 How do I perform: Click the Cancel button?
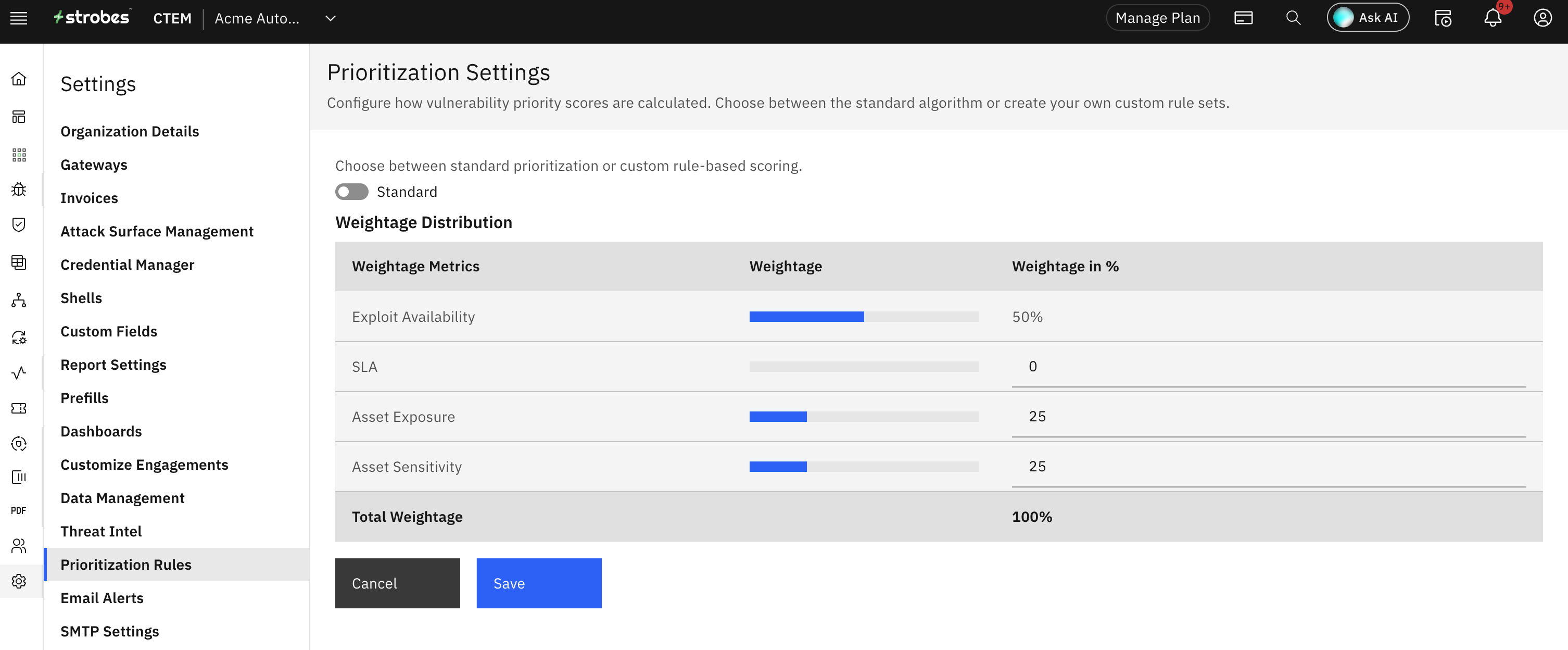tap(398, 583)
